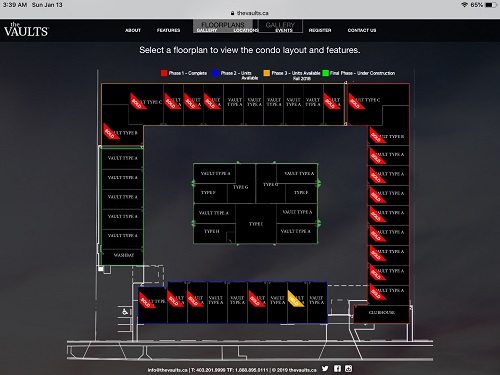This screenshot has height=375, width=500.
Task: Click the info@thevaults.ca email link
Action: point(168,370)
